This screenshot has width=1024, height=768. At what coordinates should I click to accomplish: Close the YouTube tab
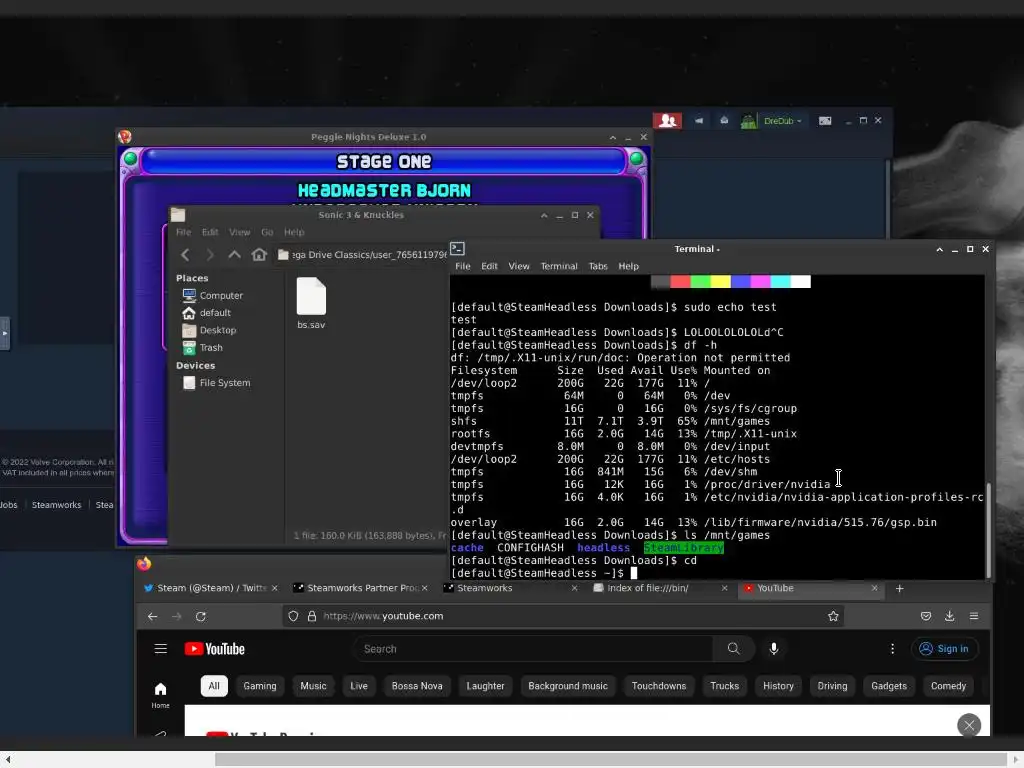[874, 588]
